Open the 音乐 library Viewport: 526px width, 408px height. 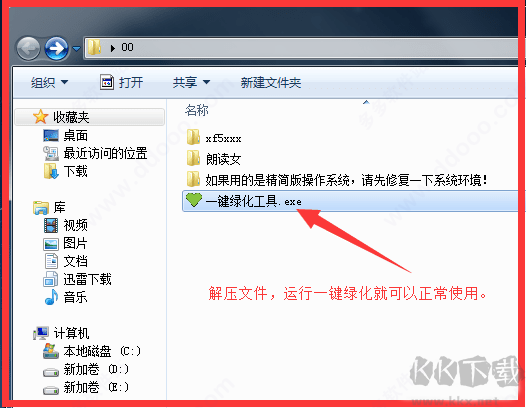pyautogui.click(x=66, y=297)
